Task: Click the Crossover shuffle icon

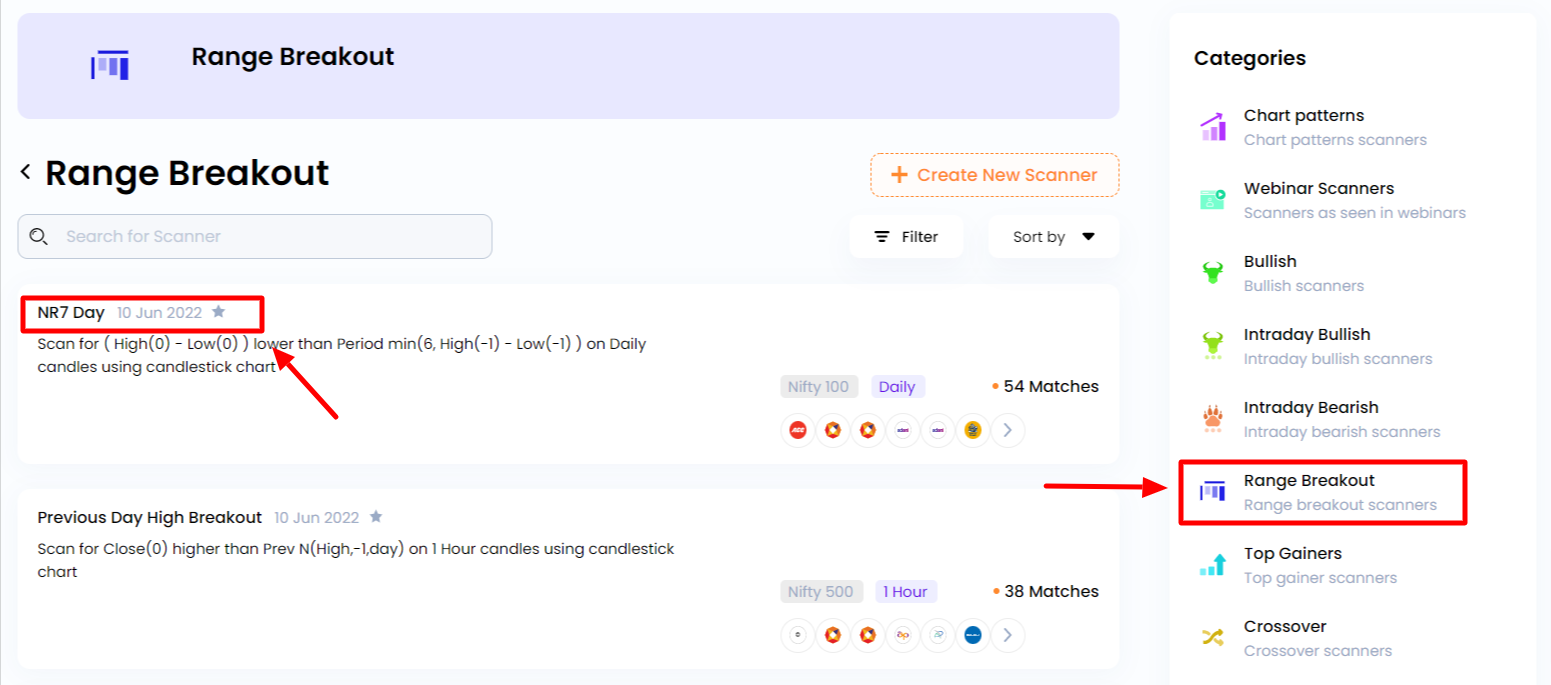Action: [x=1212, y=638]
